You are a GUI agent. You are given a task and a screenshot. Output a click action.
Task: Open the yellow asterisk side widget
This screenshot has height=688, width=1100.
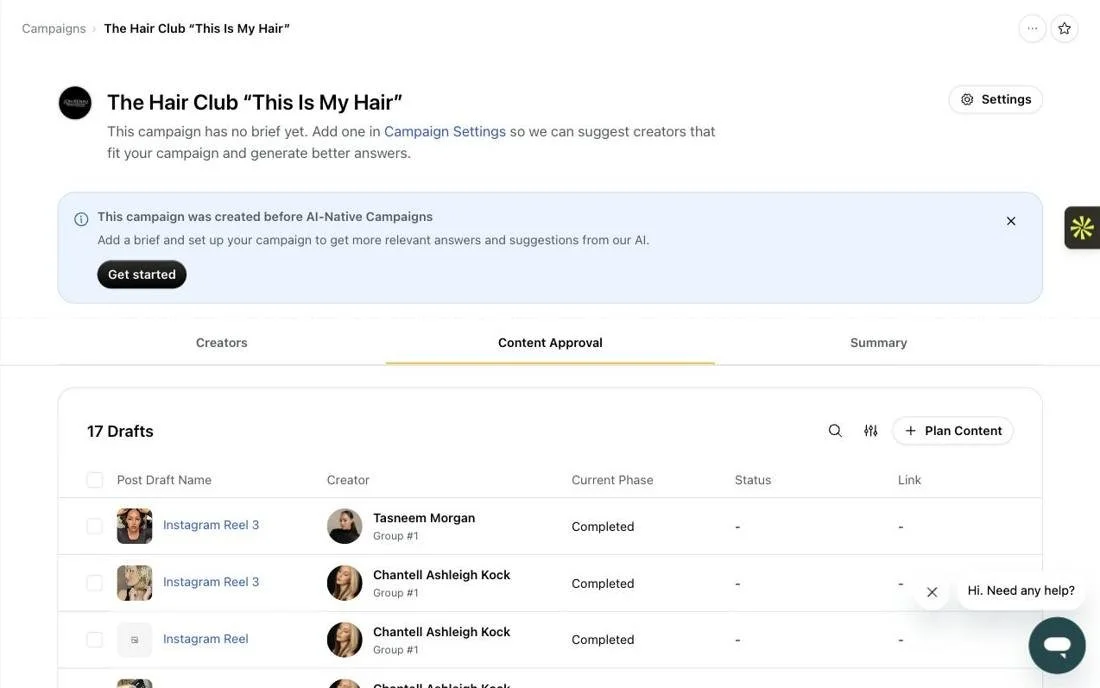[1082, 227]
